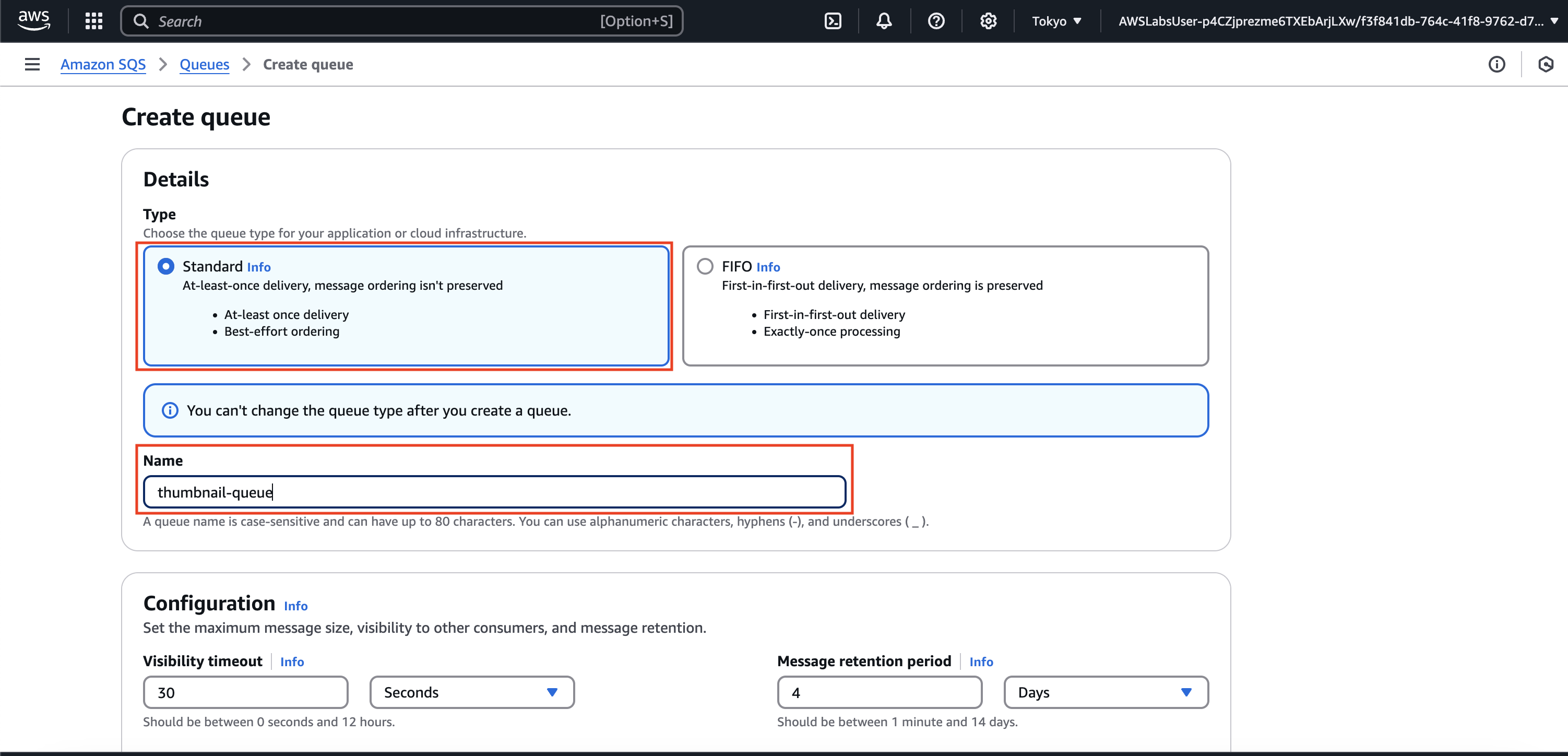The height and width of the screenshot is (756, 1568).
Task: Navigate to Queues breadcrumb link
Action: [x=204, y=64]
